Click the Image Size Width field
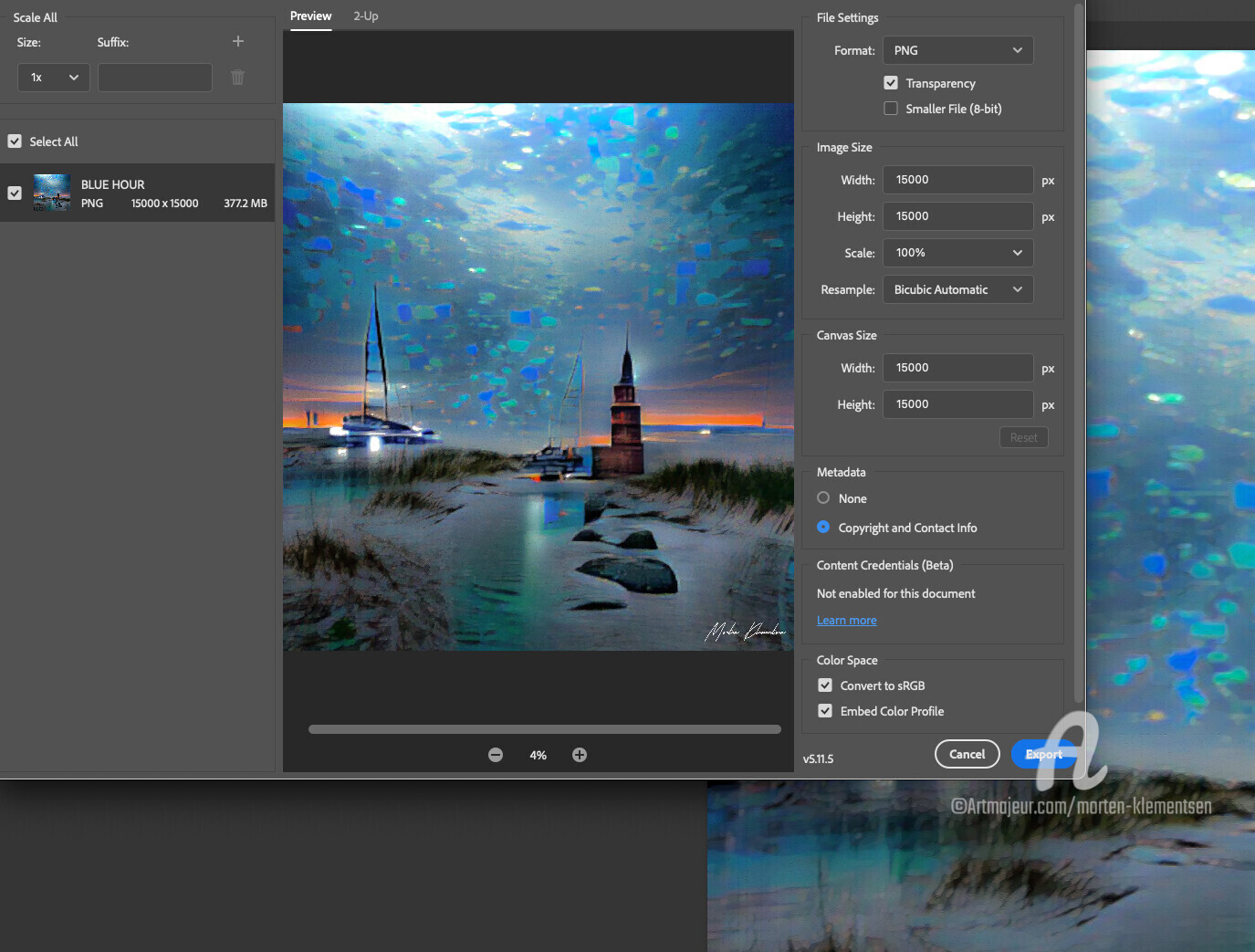The image size is (1255, 952). [958, 180]
